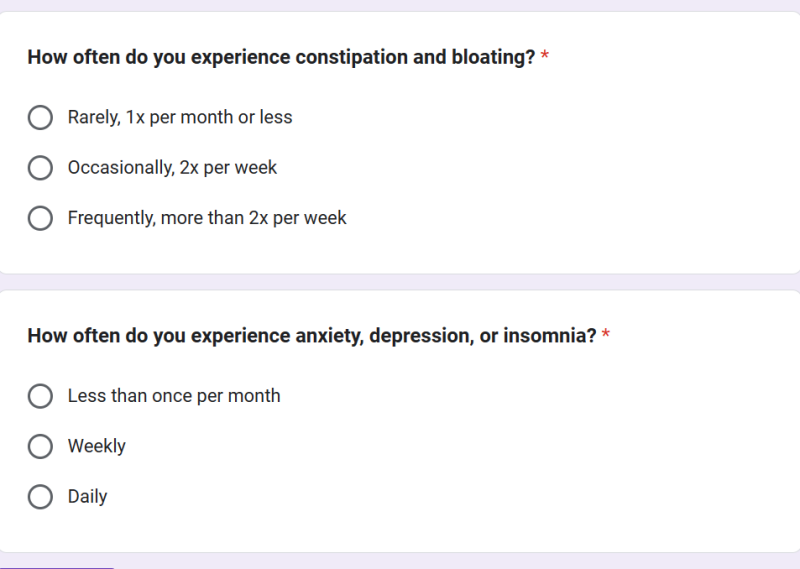Click the "Less than once per month" option text
The width and height of the screenshot is (800, 569).
[x=174, y=397]
